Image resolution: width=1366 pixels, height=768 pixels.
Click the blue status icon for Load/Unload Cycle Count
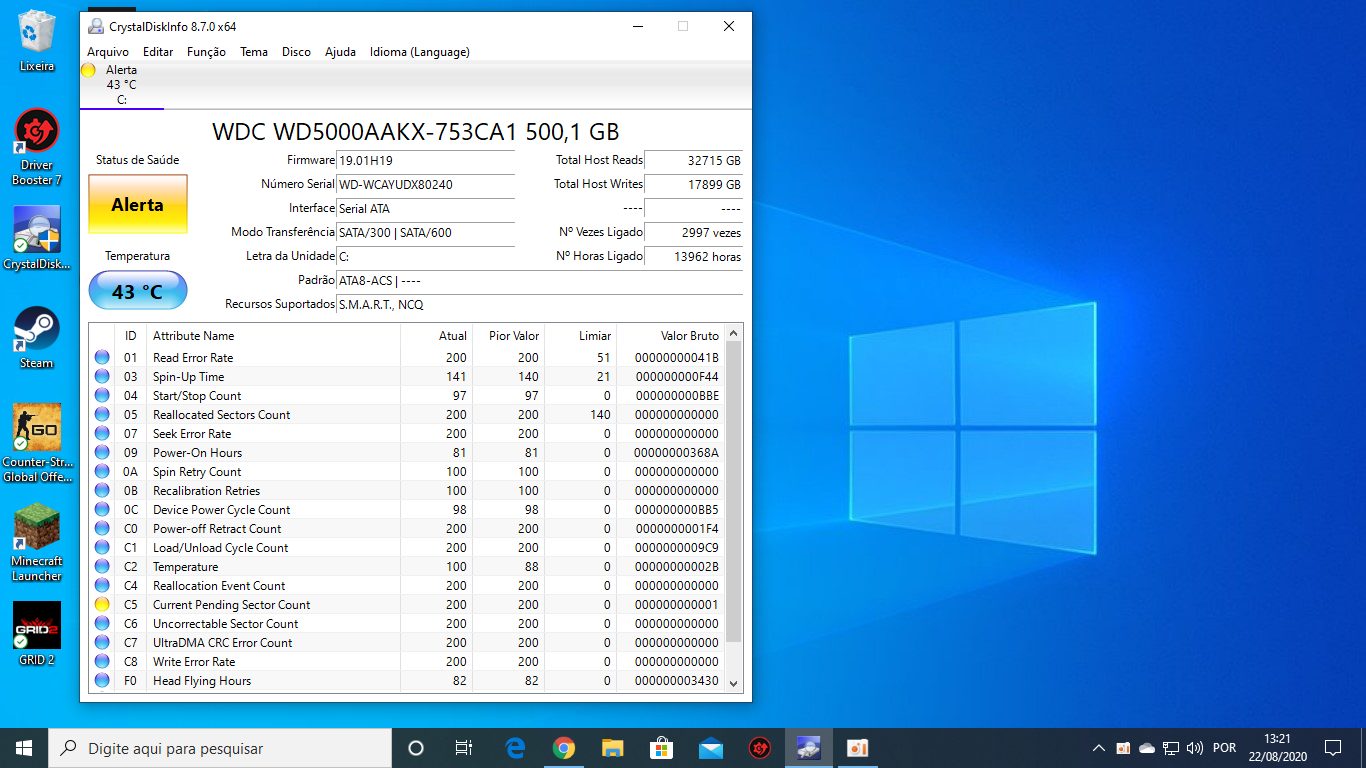click(102, 547)
